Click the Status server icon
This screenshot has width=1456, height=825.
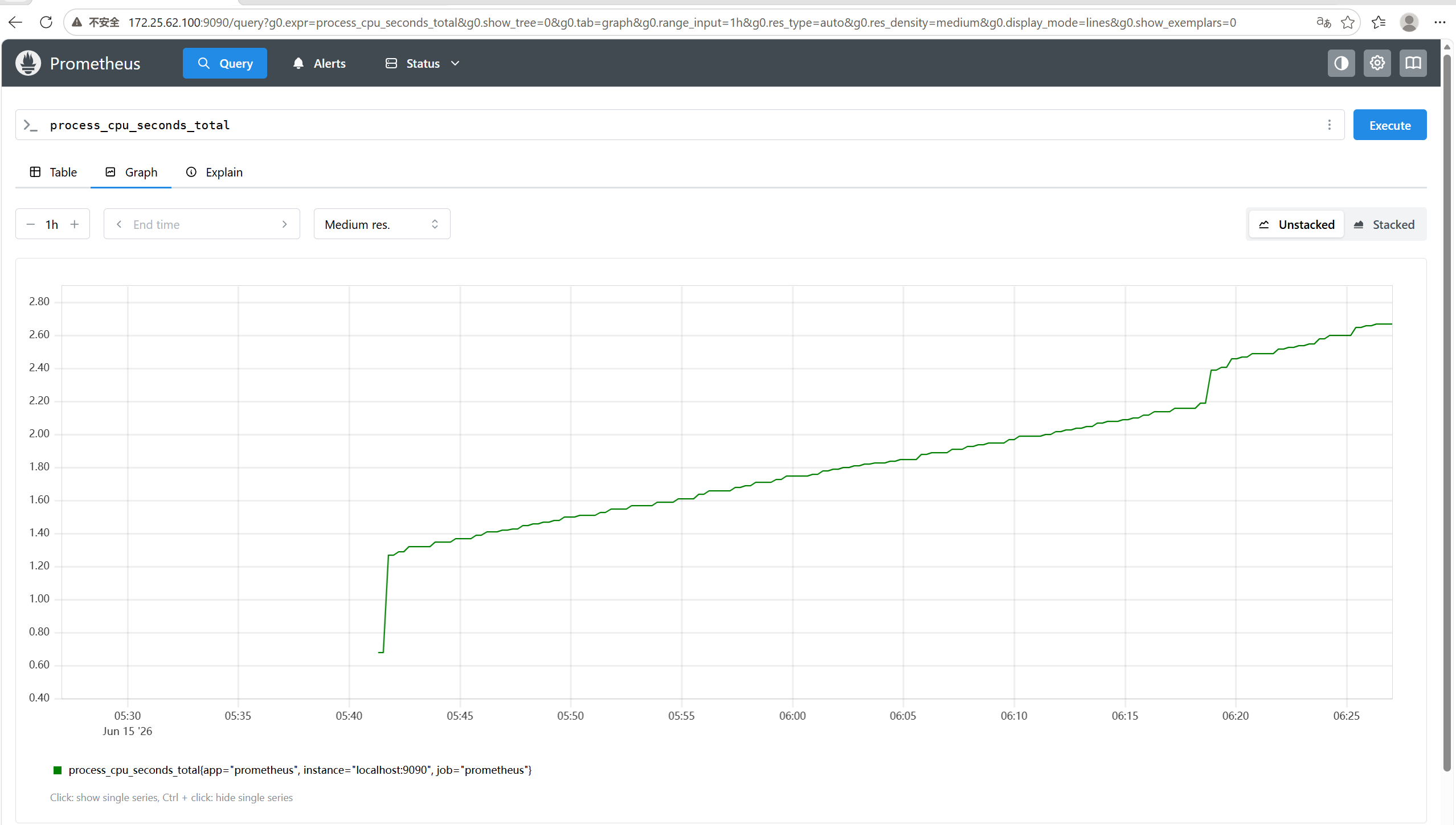tap(391, 63)
